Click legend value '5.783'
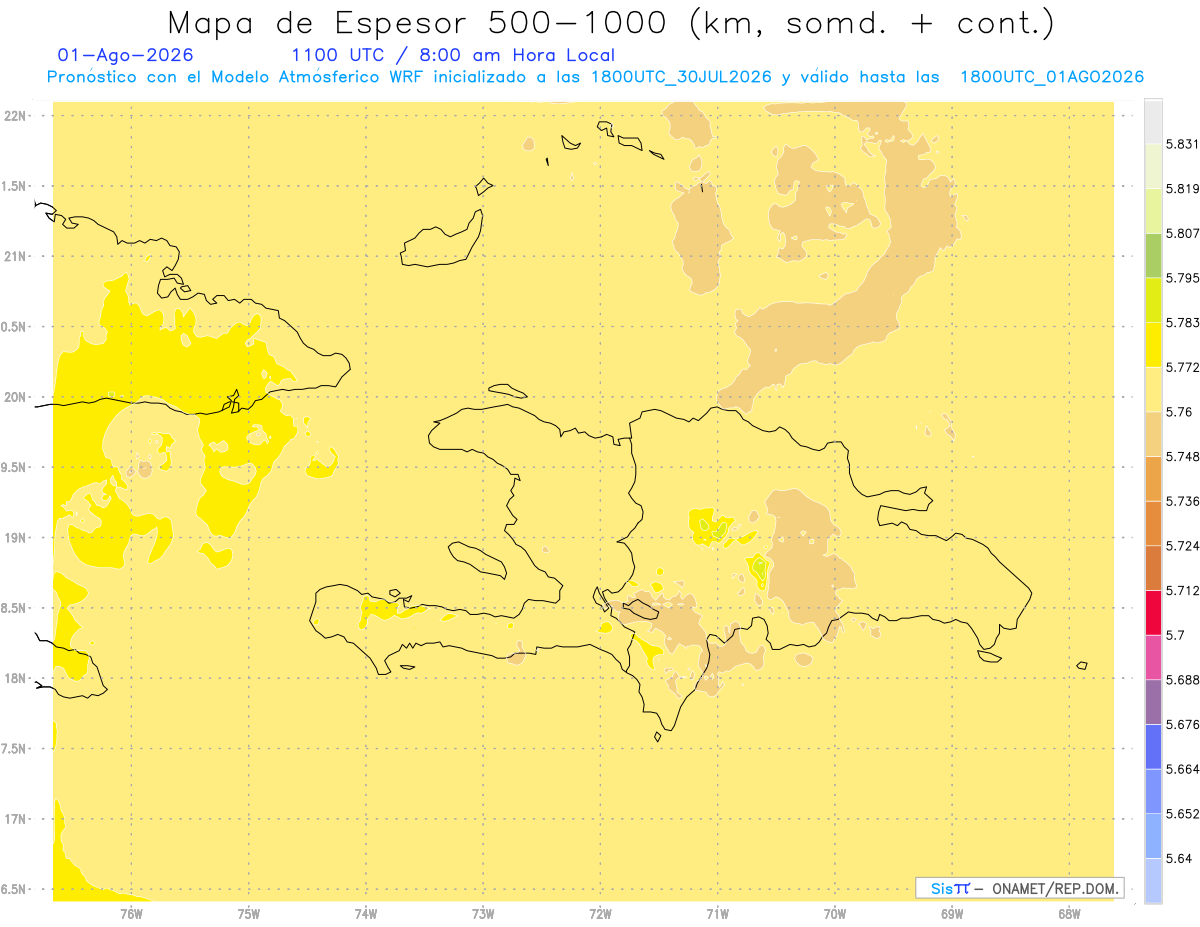The image size is (1200, 927). point(1183,322)
